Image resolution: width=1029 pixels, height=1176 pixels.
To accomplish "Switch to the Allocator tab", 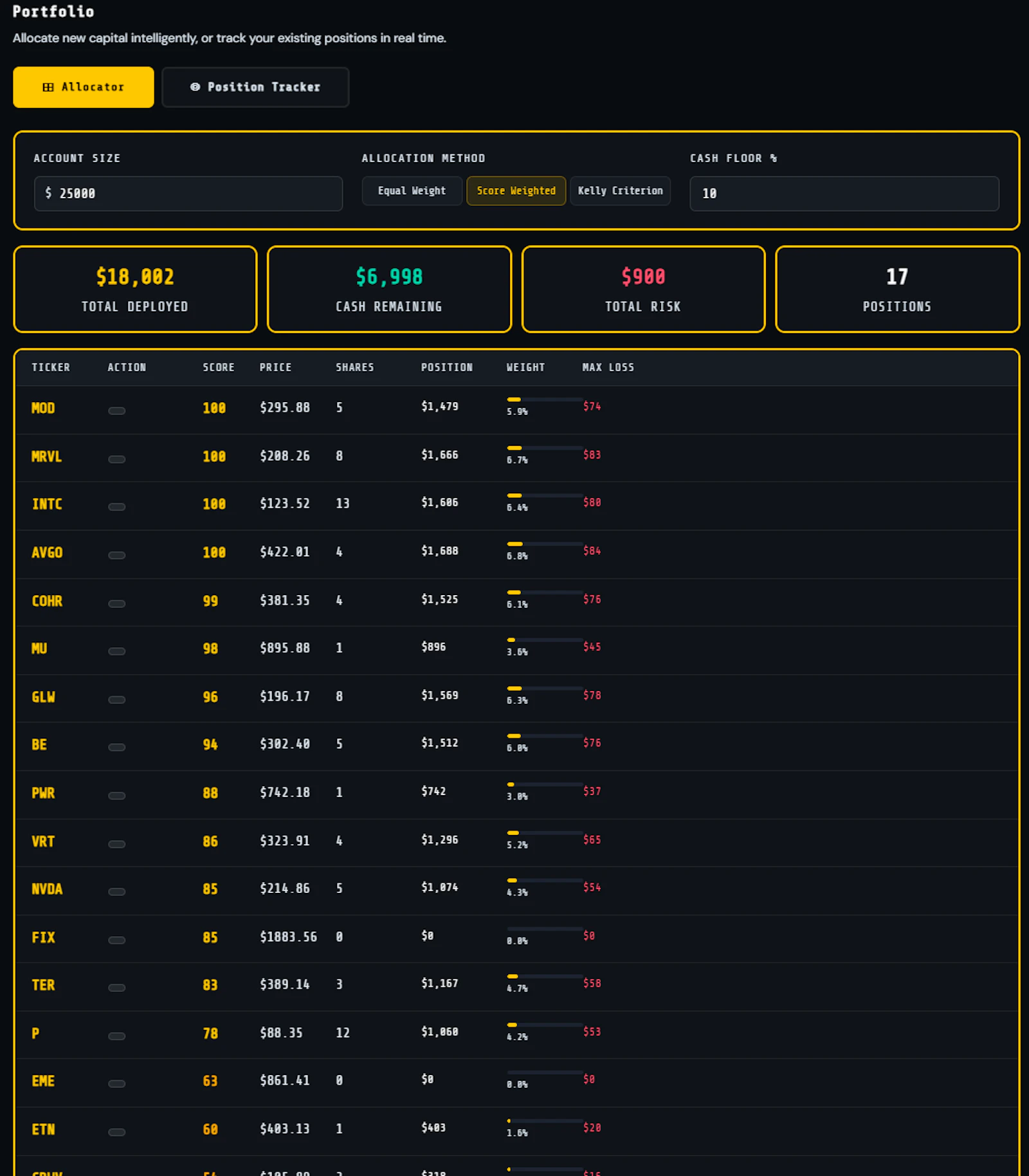I will click(x=84, y=87).
